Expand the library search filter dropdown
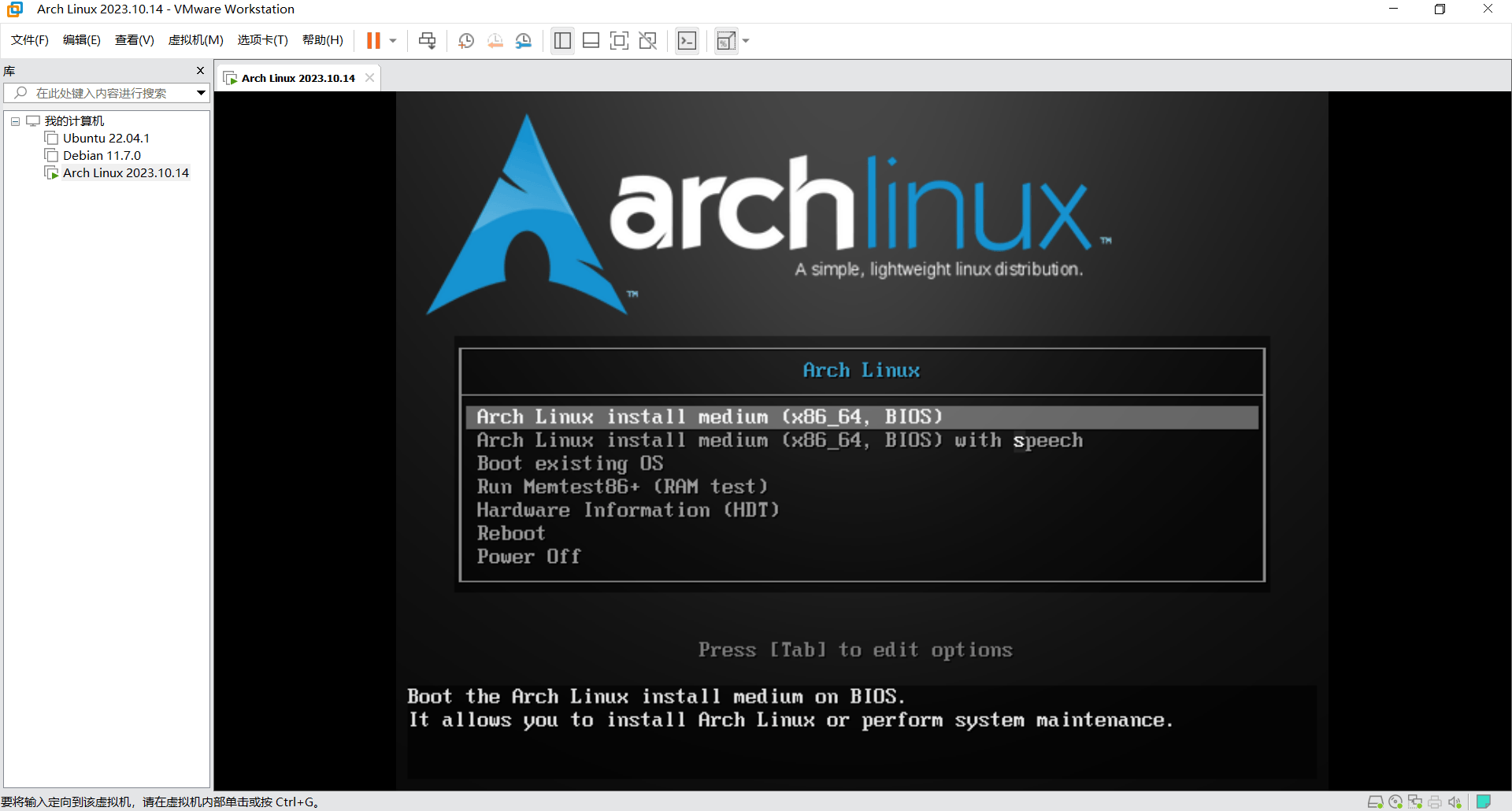 201,93
